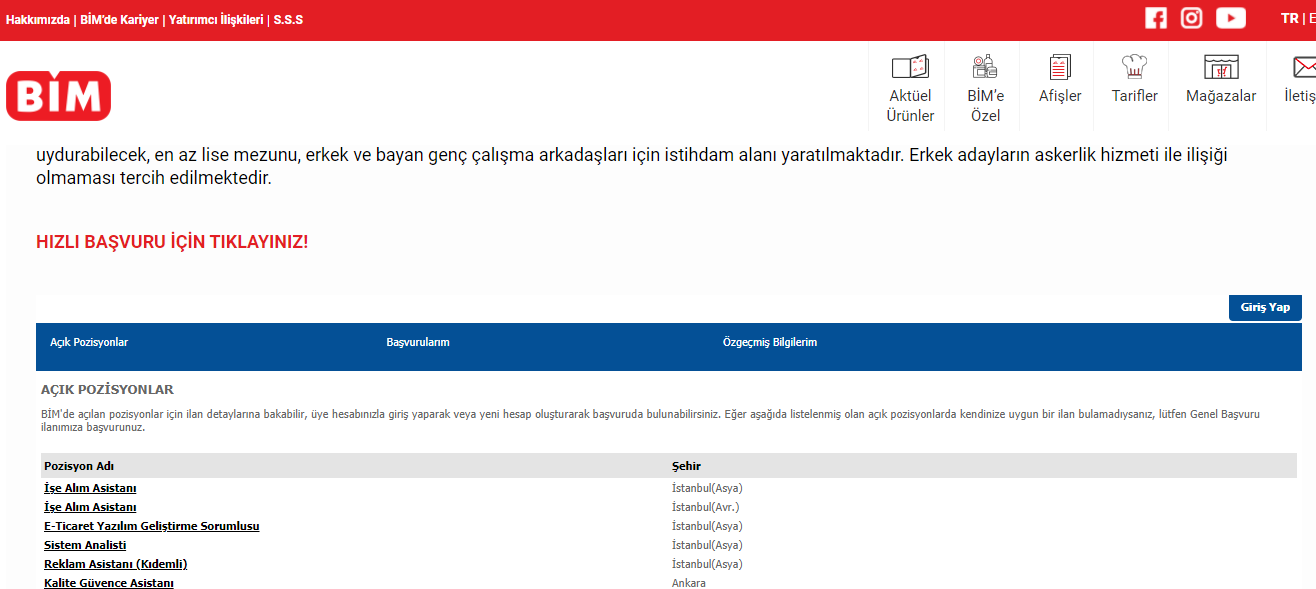This screenshot has height=589, width=1316.
Task: Click HIZLI BAŞVURU İÇİN TIKLAYINIZ link
Action: tap(172, 243)
